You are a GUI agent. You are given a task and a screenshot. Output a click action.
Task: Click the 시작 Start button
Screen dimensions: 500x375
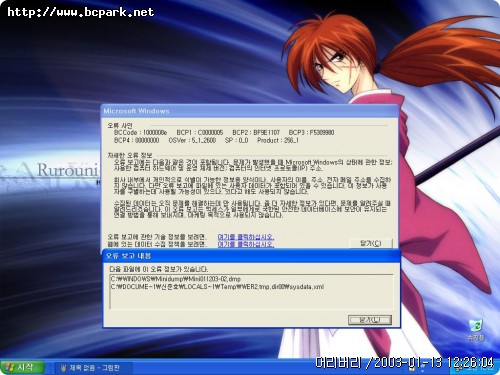point(22,367)
